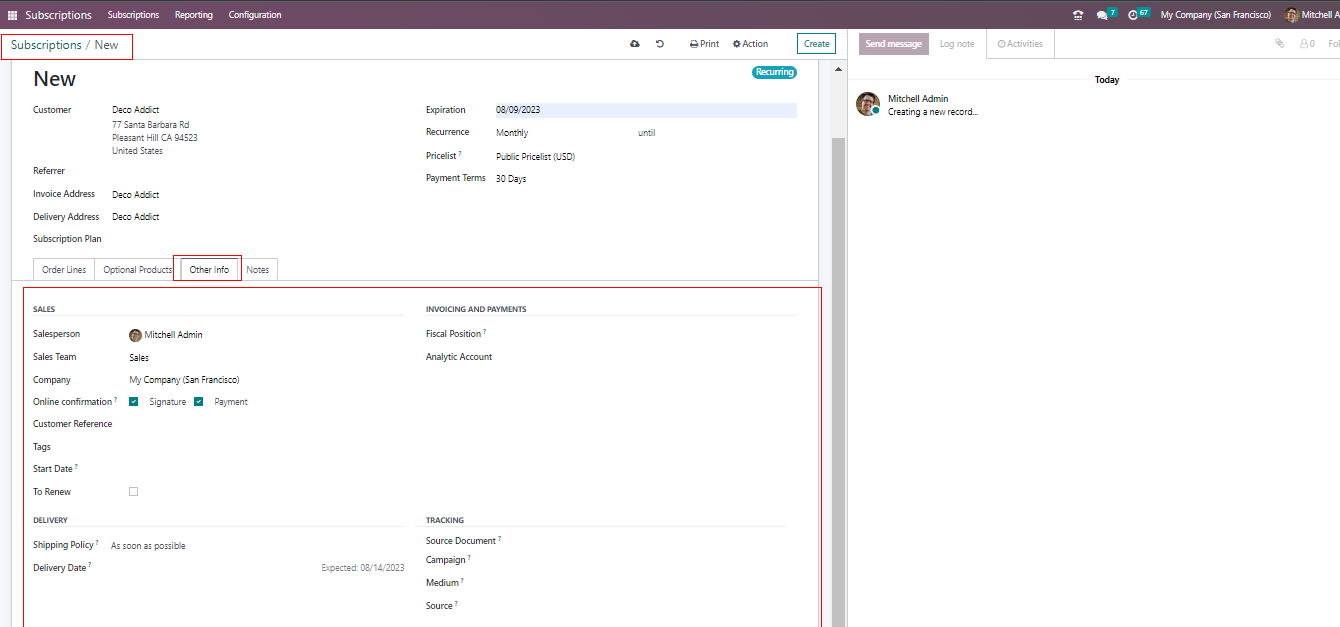Click the Create button
Viewport: 1340px width, 627px height.
pos(816,44)
